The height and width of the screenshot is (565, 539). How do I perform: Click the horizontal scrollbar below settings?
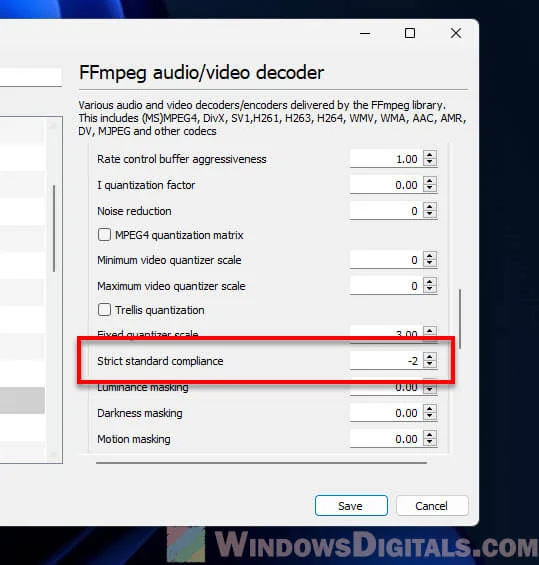(x=261, y=463)
